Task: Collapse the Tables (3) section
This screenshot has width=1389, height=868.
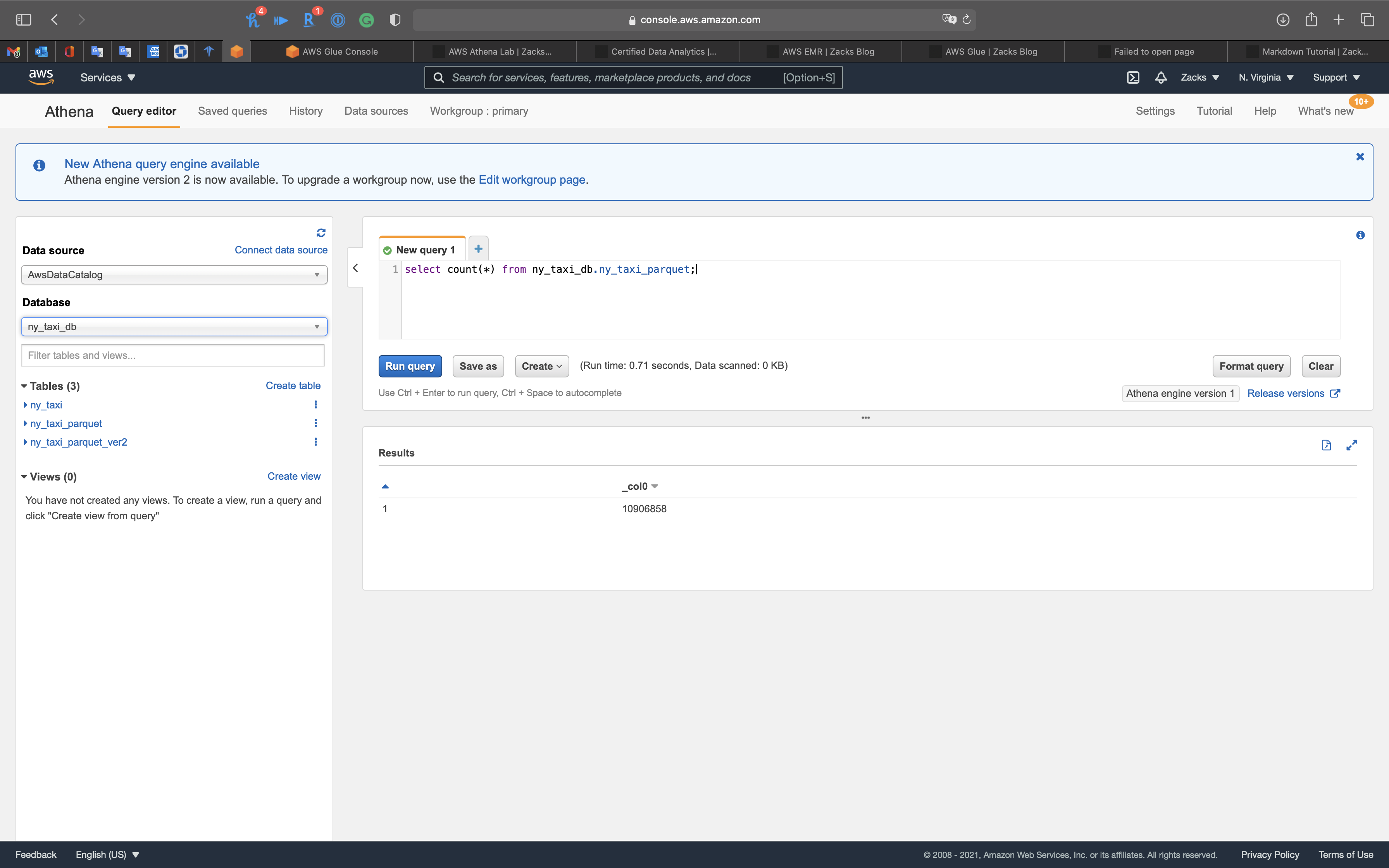Action: pos(24,386)
